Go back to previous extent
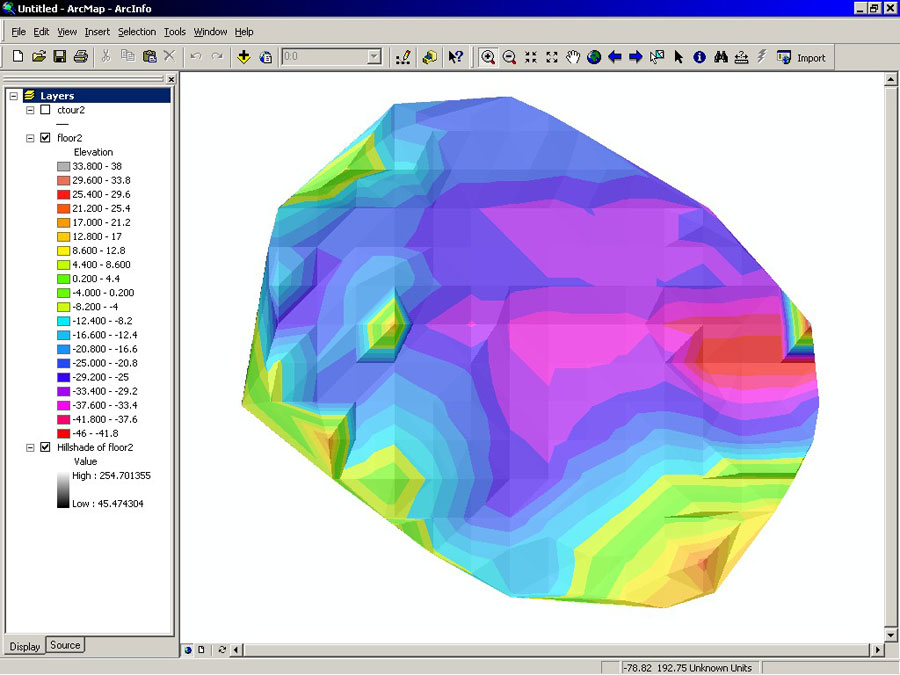The height and width of the screenshot is (675, 900). point(615,57)
